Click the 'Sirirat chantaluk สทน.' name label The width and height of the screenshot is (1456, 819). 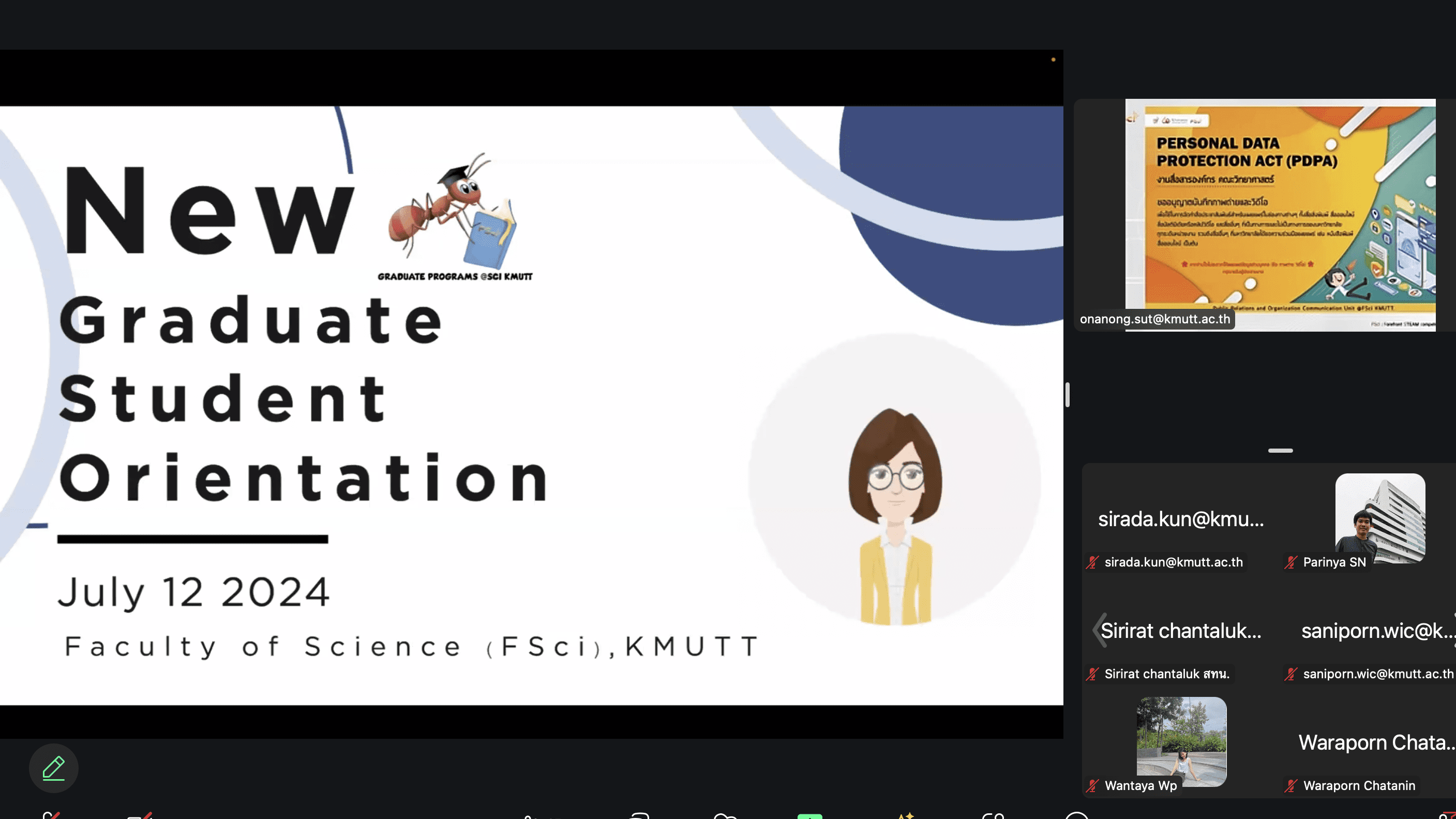(x=1166, y=674)
